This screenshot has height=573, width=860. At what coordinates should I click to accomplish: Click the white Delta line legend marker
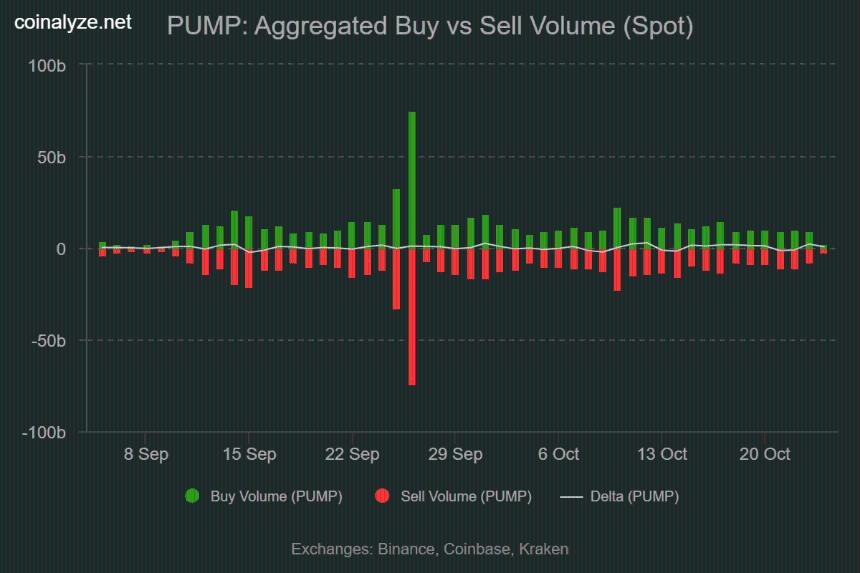tap(571, 496)
